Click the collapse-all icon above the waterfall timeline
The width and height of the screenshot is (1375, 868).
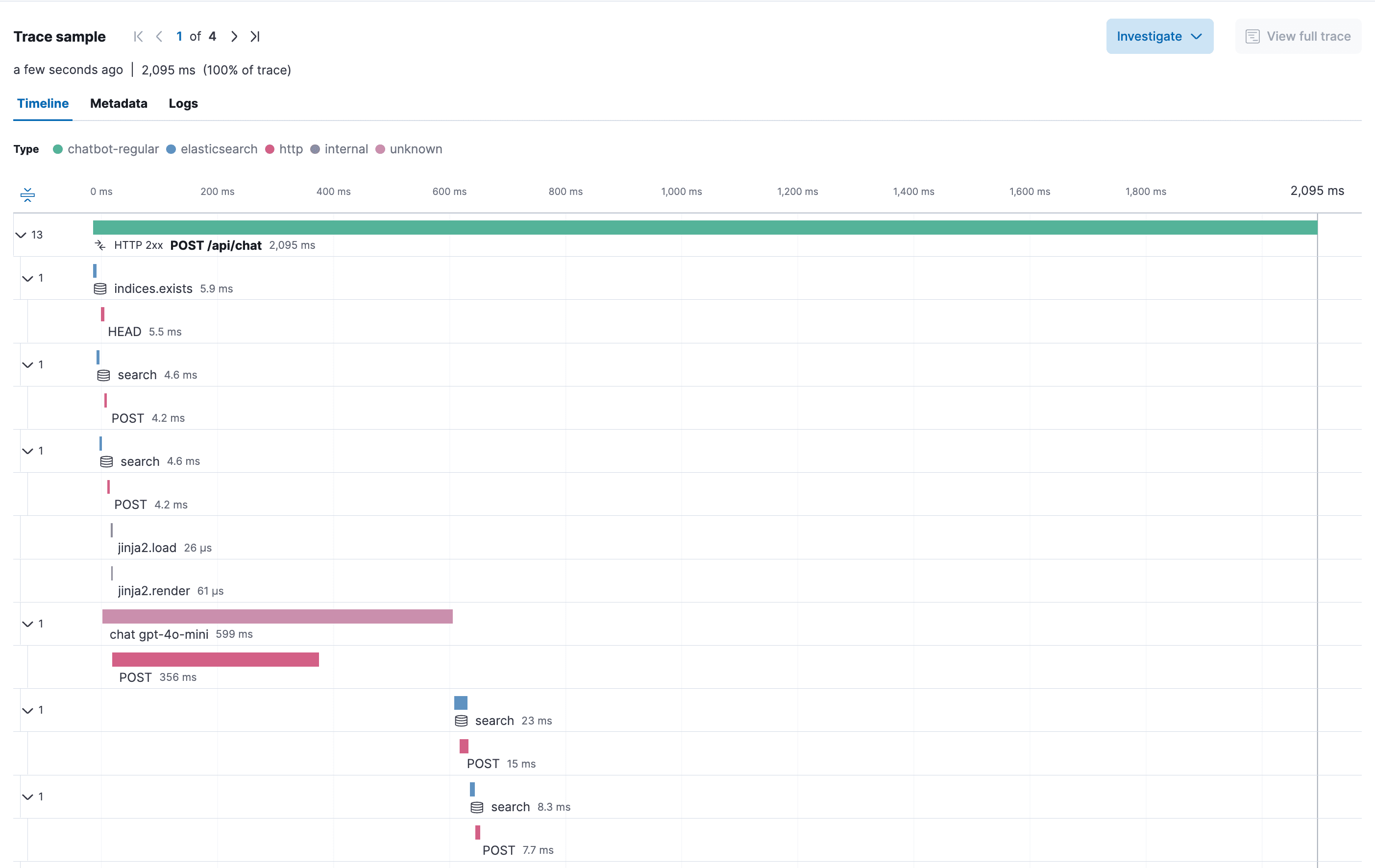(x=27, y=194)
